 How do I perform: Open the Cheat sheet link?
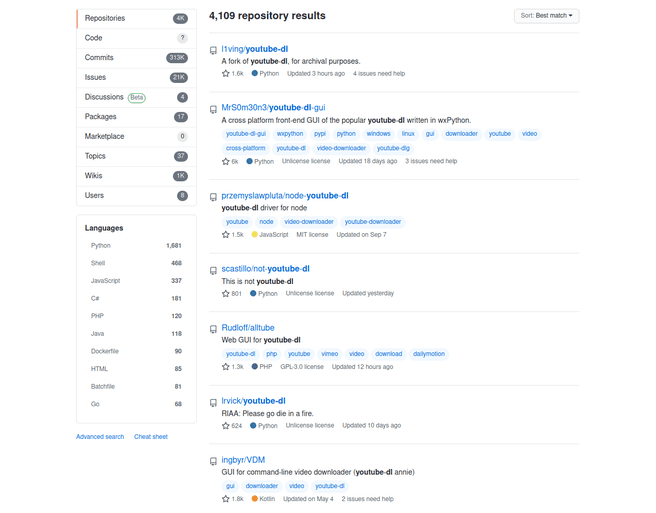click(151, 437)
